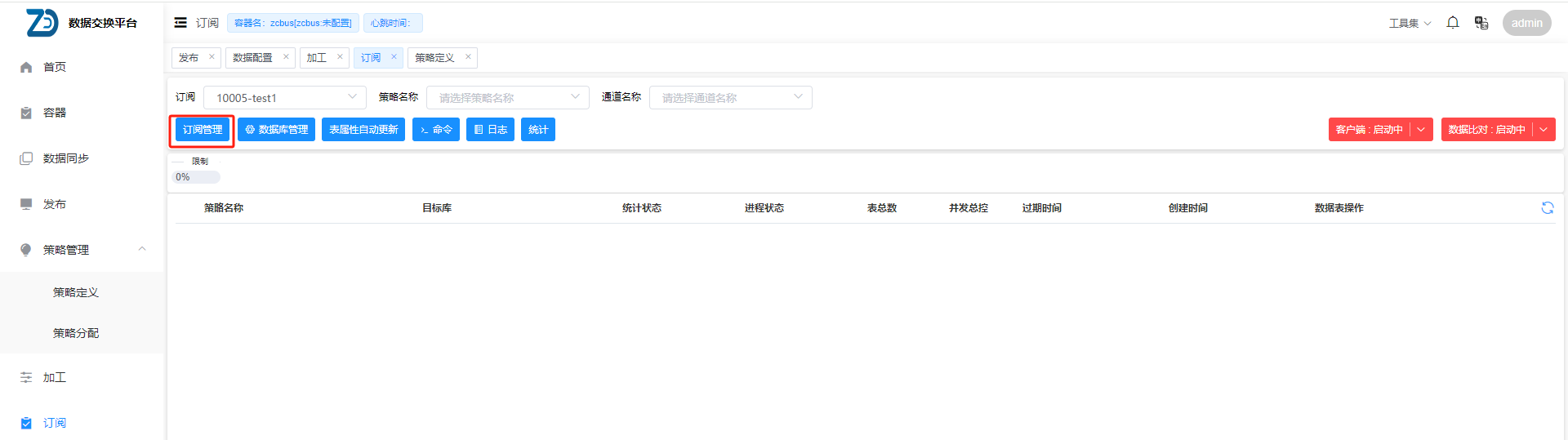Open the 订阅 selection dropdown
This screenshot has width=1568, height=440.
tap(284, 98)
